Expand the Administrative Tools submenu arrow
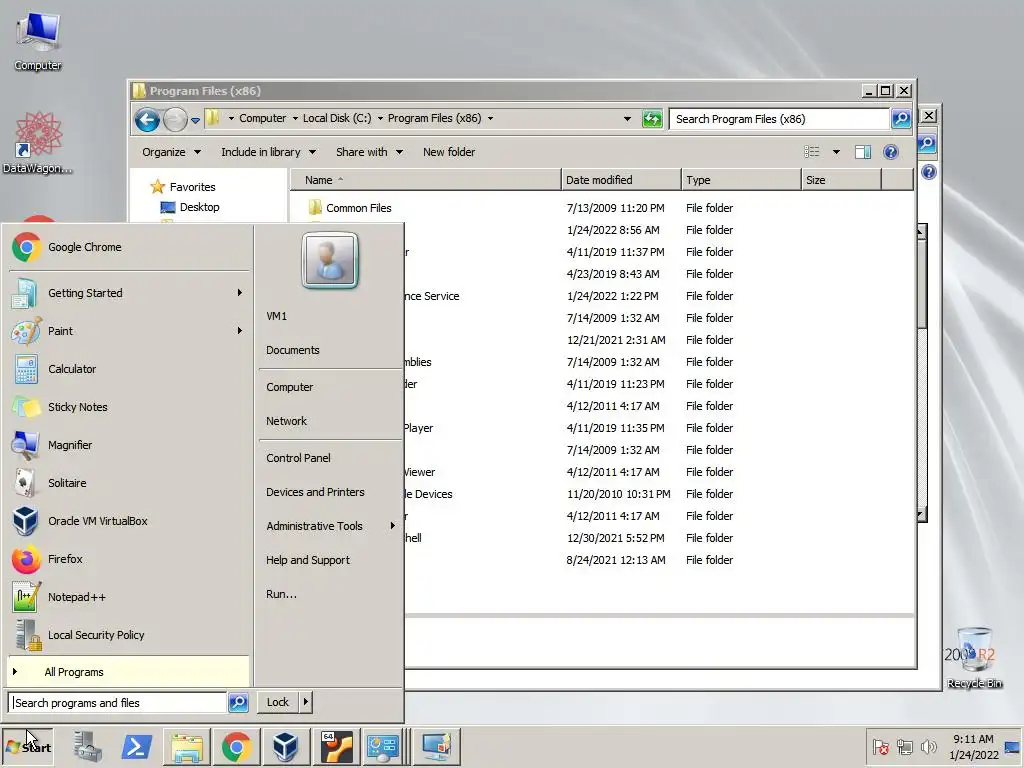The width and height of the screenshot is (1024, 768). [392, 526]
